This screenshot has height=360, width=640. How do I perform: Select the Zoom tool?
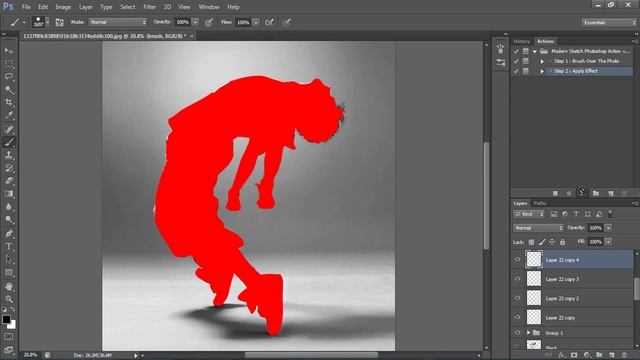click(x=9, y=299)
